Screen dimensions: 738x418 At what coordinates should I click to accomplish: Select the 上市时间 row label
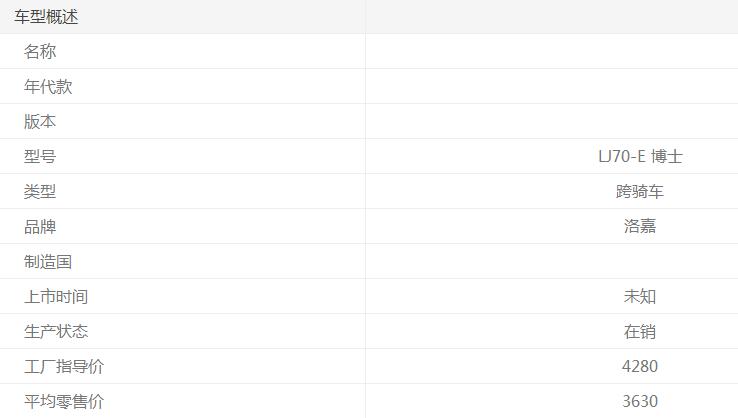(56, 297)
